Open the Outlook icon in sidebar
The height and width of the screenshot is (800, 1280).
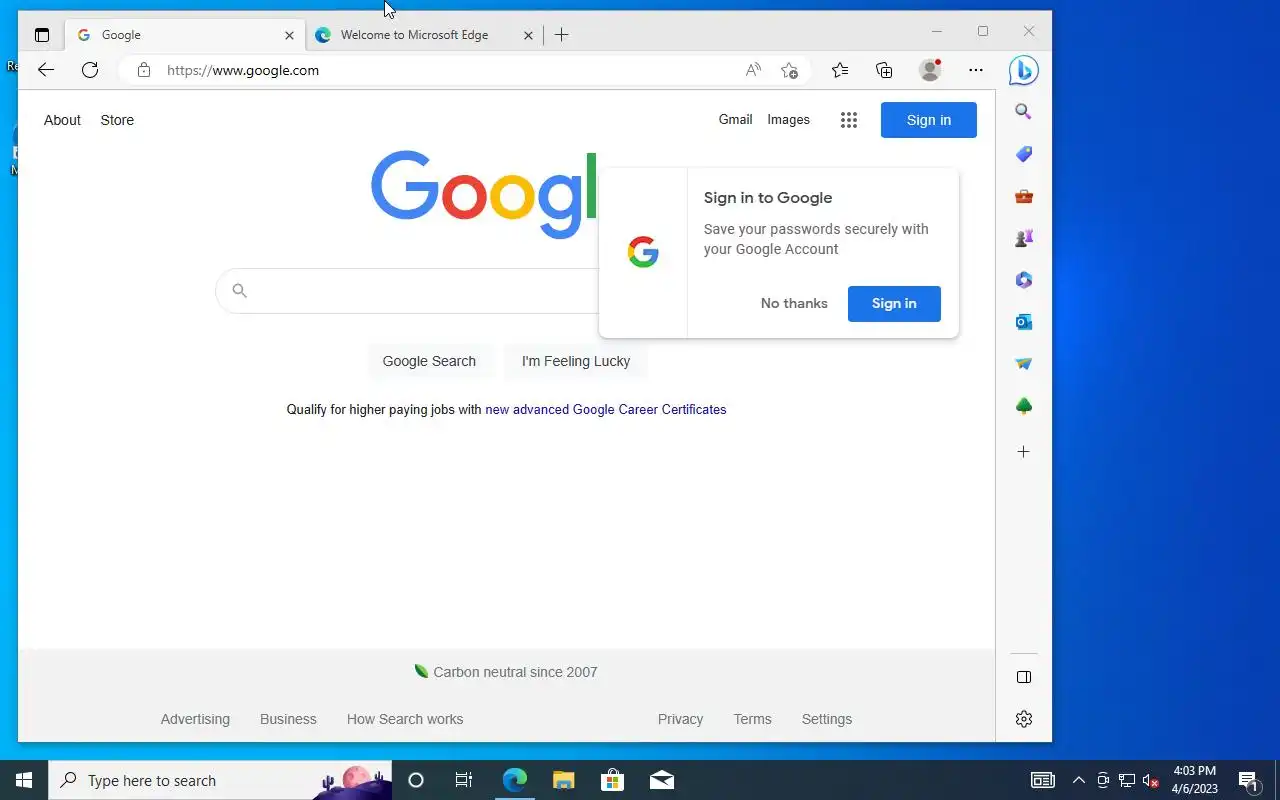[x=1023, y=322]
